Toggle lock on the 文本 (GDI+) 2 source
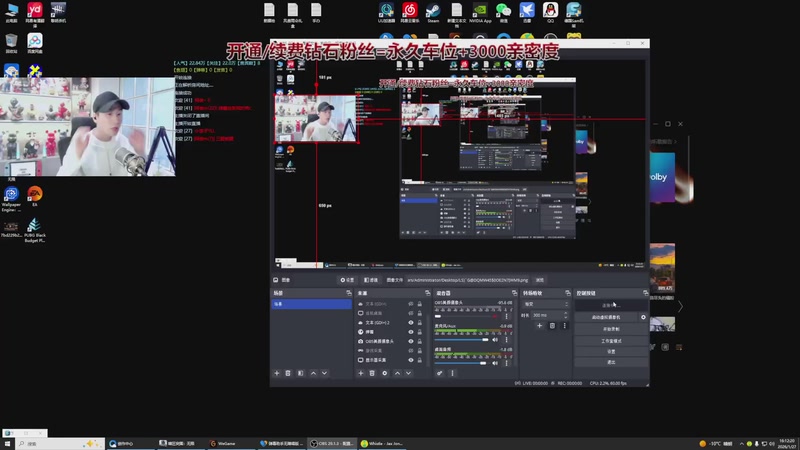The image size is (800, 450). (420, 322)
